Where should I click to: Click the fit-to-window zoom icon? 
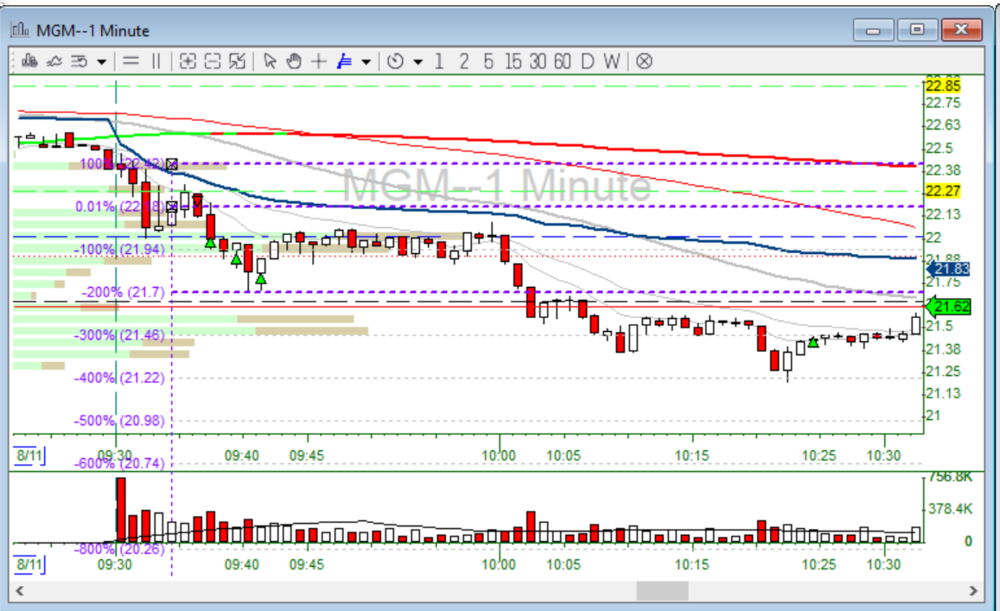coord(237,61)
